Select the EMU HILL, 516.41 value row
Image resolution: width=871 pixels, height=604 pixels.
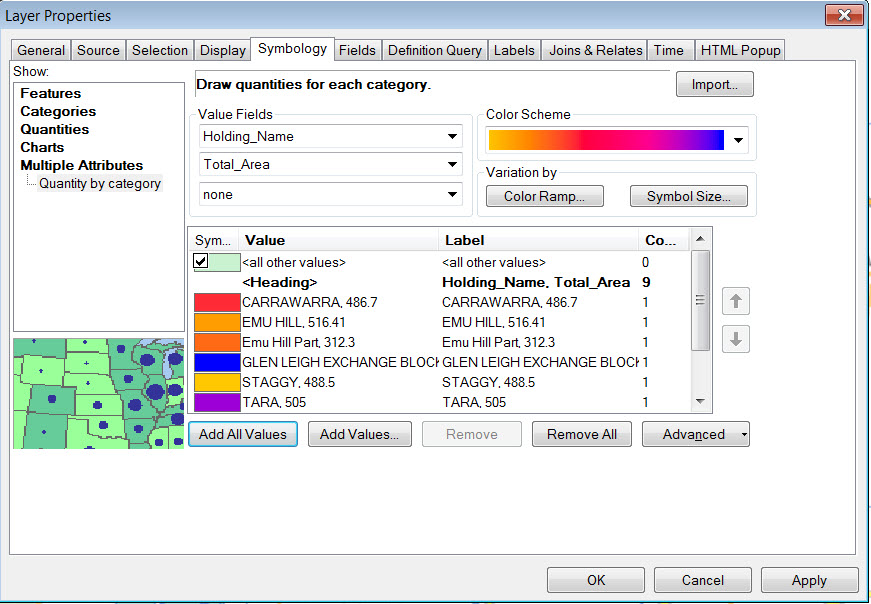click(x=294, y=322)
